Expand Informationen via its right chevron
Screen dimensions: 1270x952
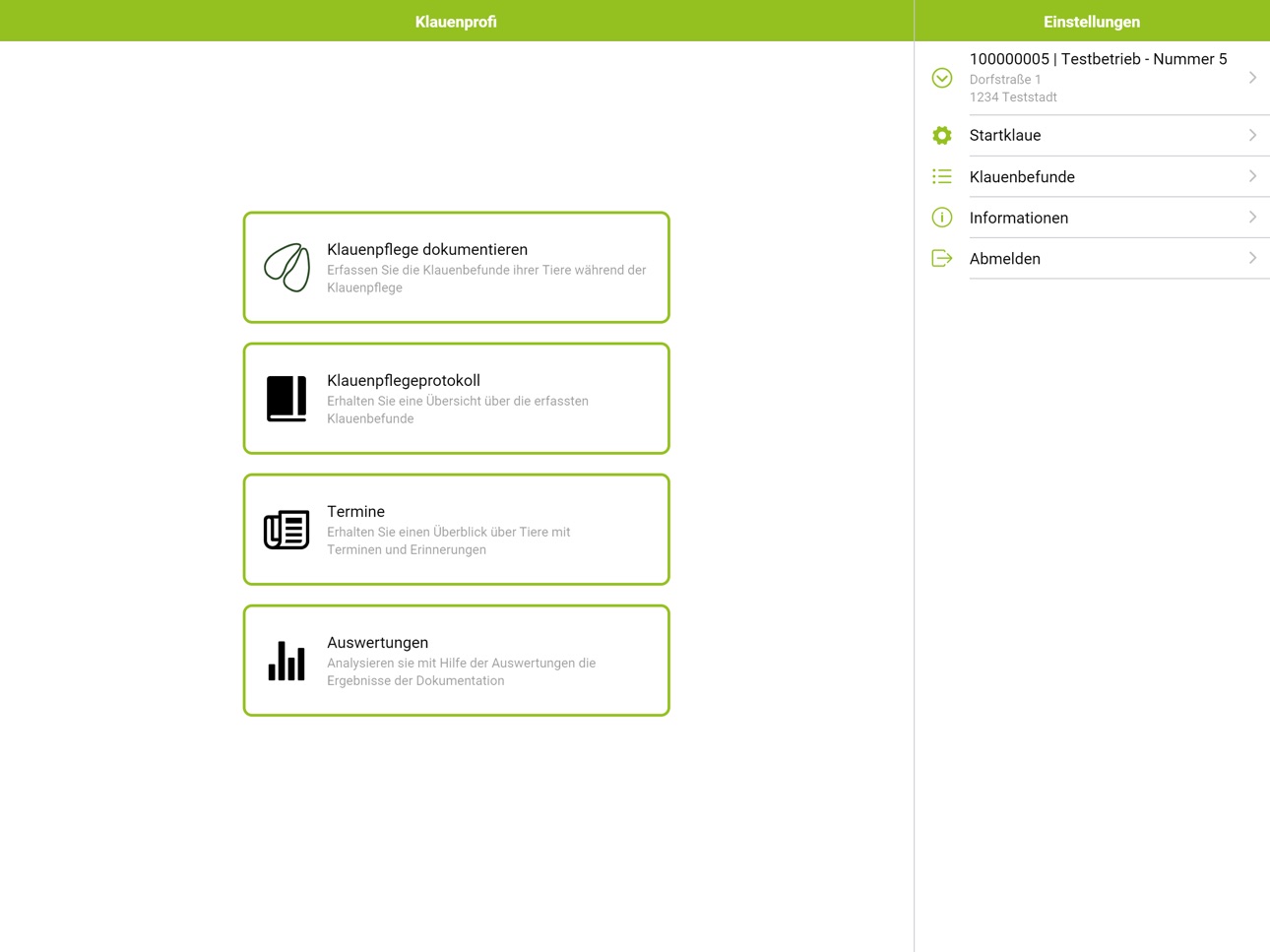click(1252, 218)
